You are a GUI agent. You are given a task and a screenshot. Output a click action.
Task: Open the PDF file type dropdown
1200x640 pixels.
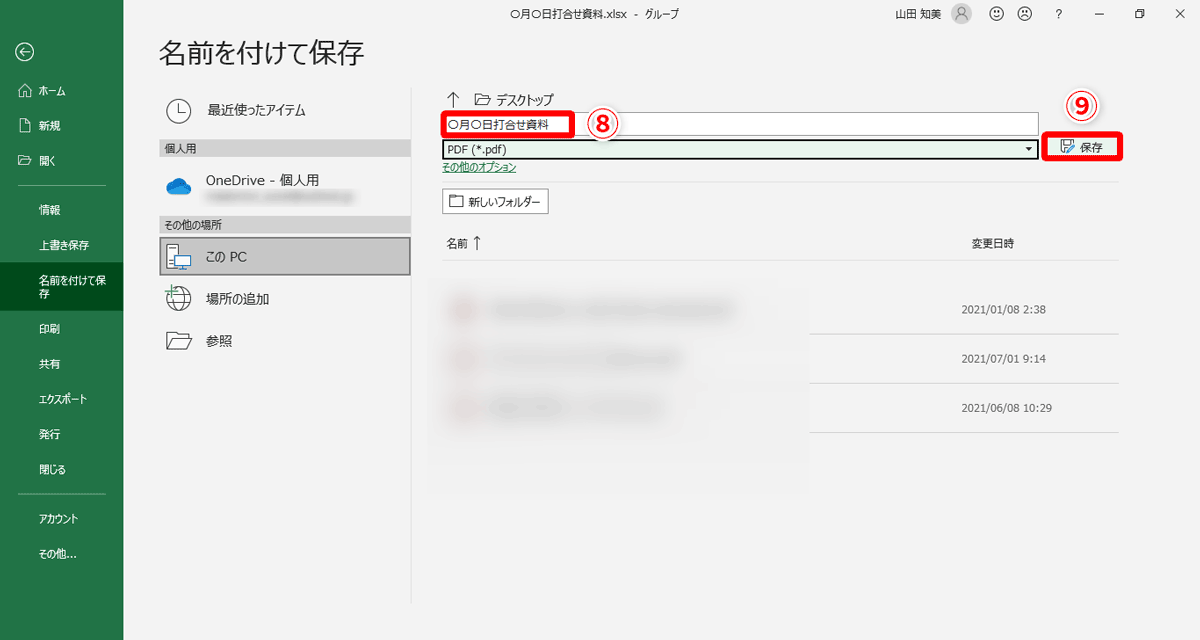(x=1028, y=148)
